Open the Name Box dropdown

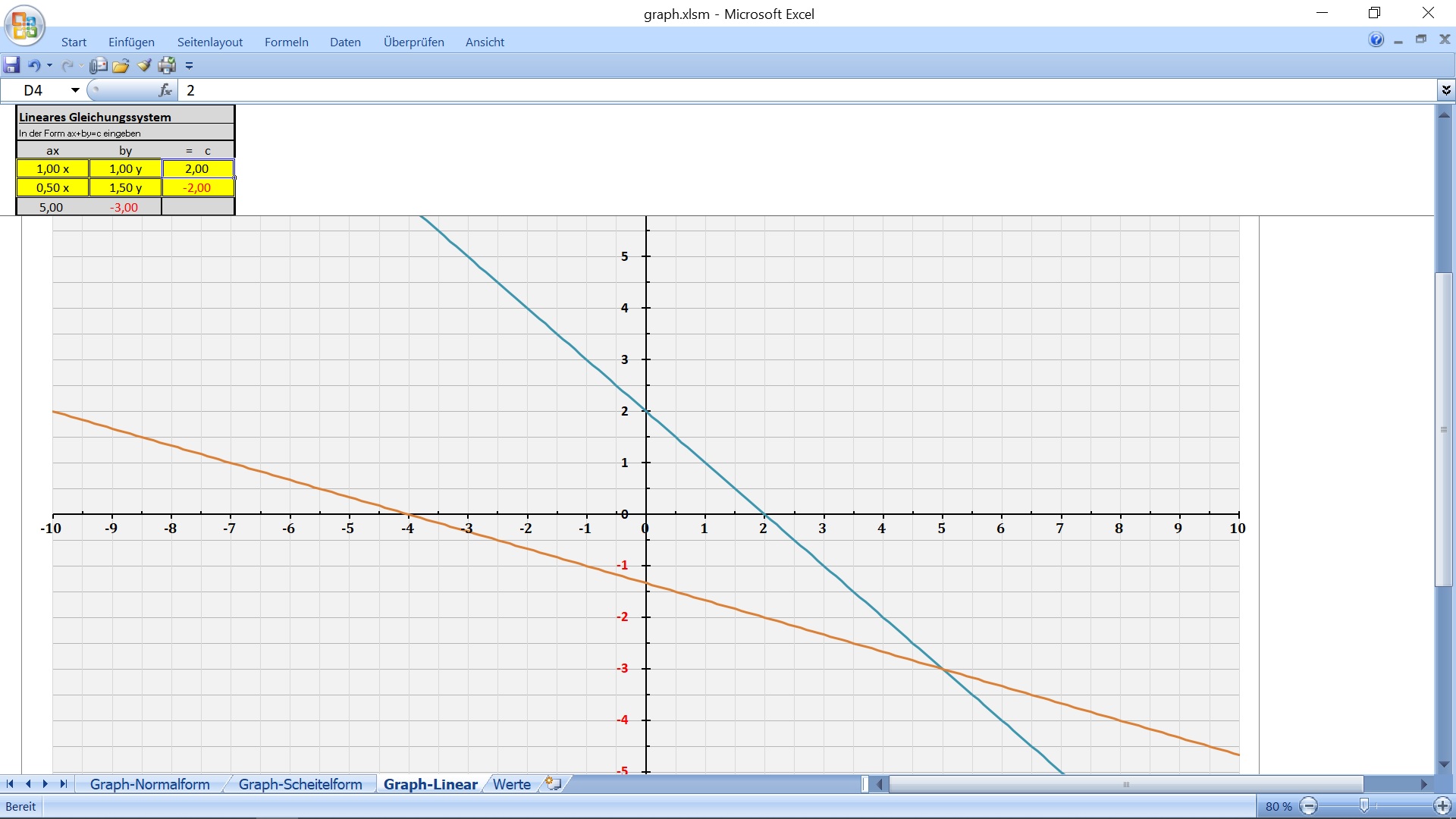[x=75, y=90]
